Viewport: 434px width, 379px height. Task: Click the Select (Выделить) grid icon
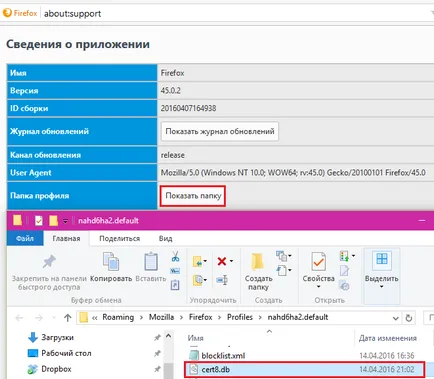[382, 259]
